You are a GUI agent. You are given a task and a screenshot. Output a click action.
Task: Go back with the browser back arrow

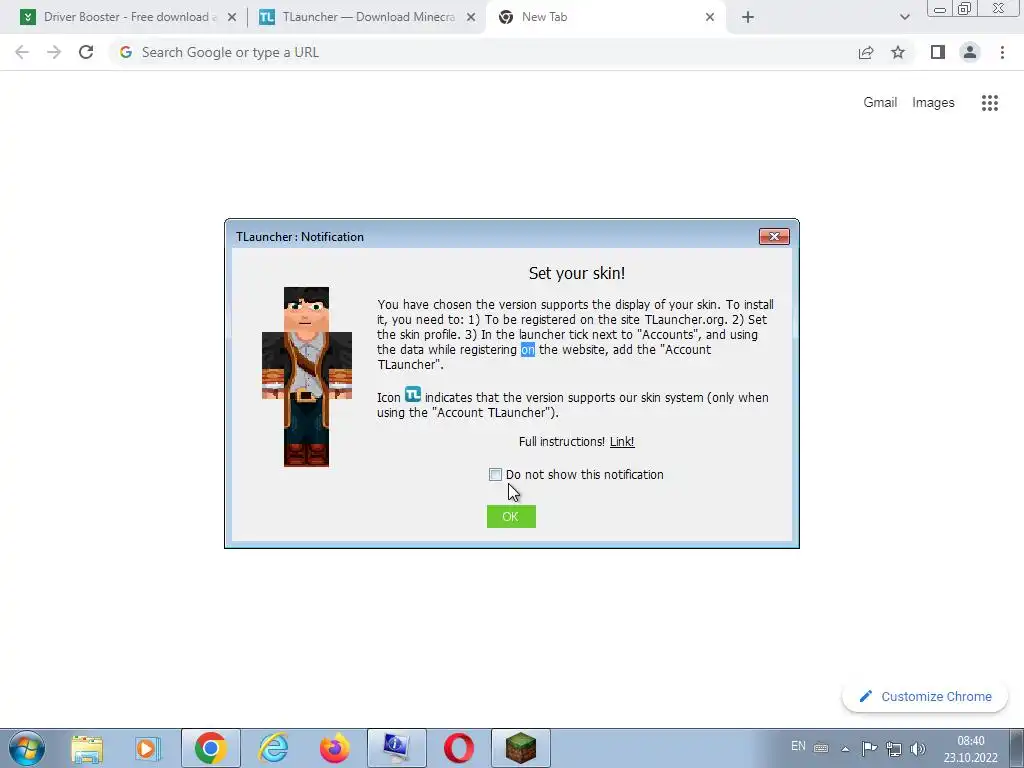[x=22, y=52]
